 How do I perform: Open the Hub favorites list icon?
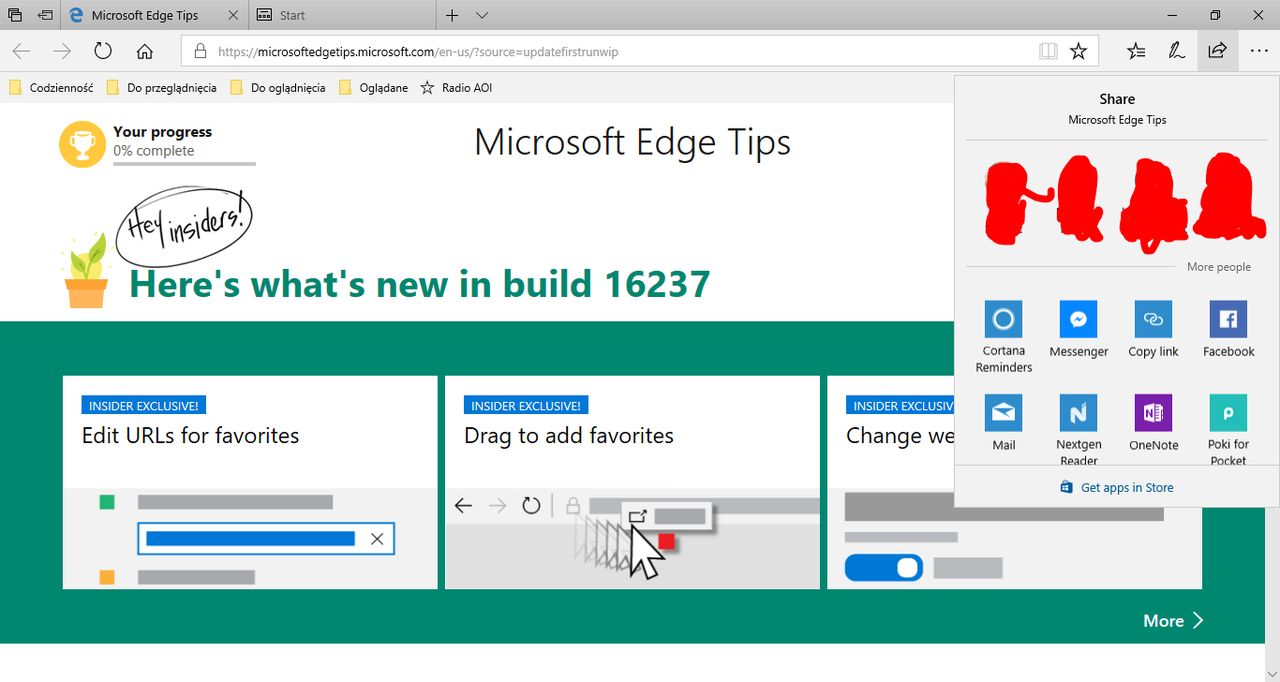click(1136, 51)
